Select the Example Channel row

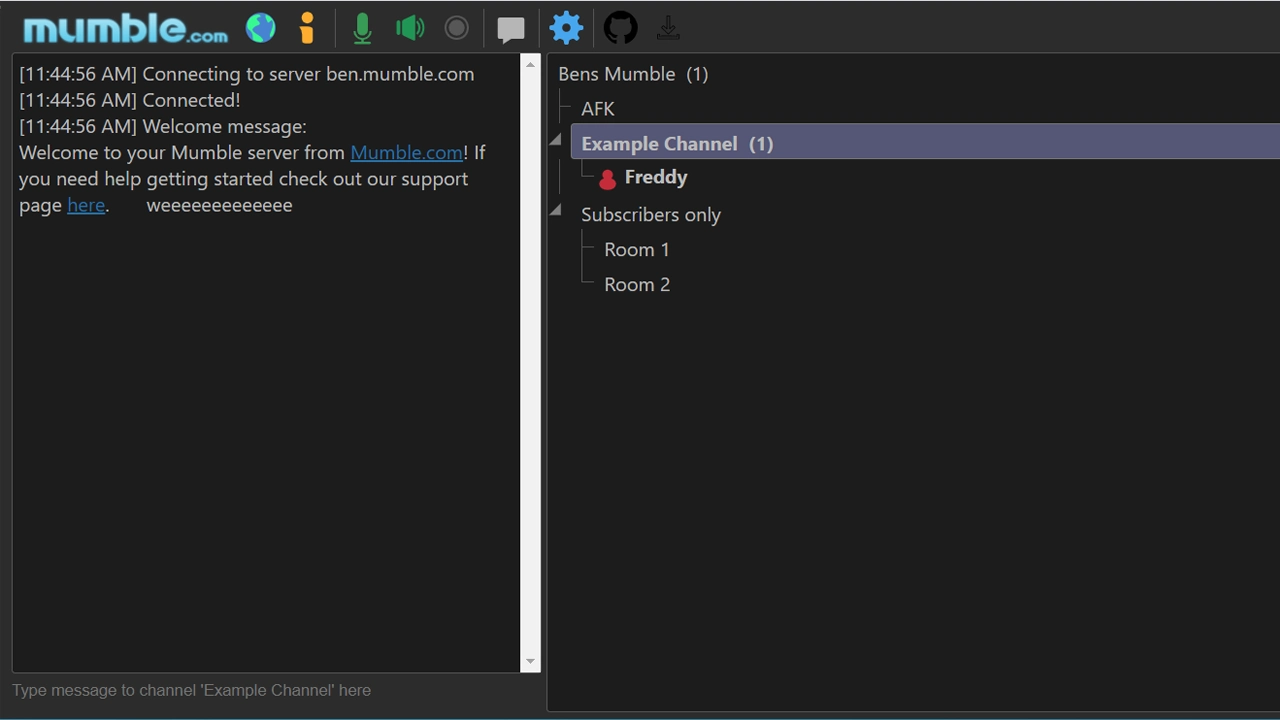925,142
